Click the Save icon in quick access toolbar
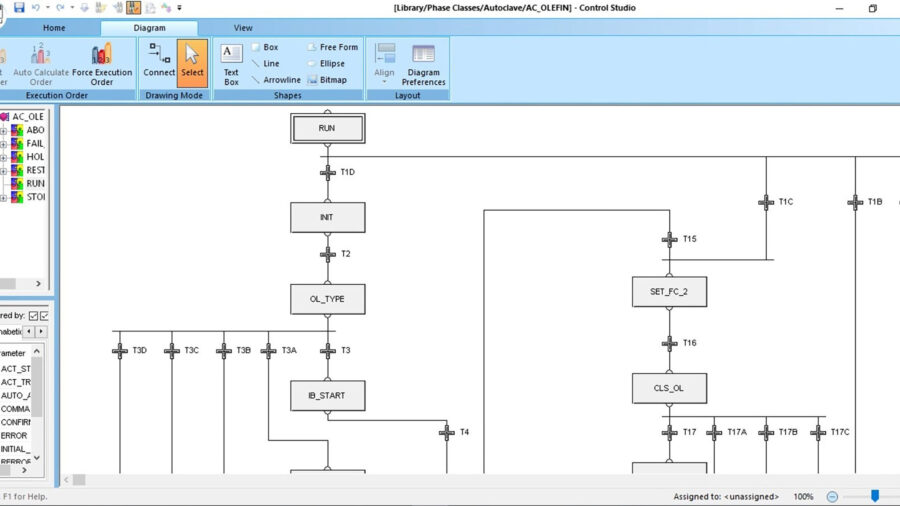Image resolution: width=900 pixels, height=506 pixels. (x=19, y=7)
